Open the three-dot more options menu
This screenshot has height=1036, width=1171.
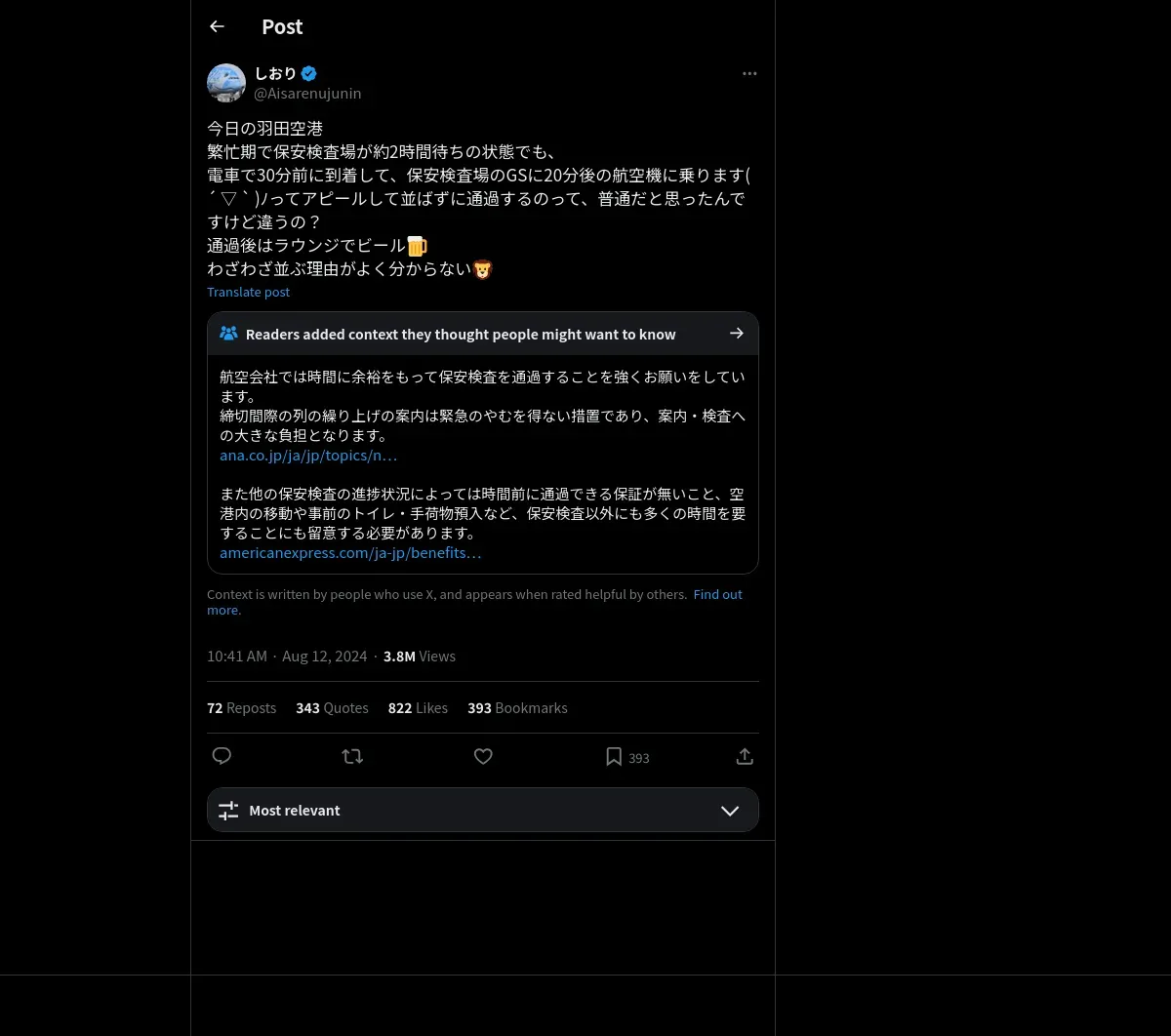pos(749,73)
